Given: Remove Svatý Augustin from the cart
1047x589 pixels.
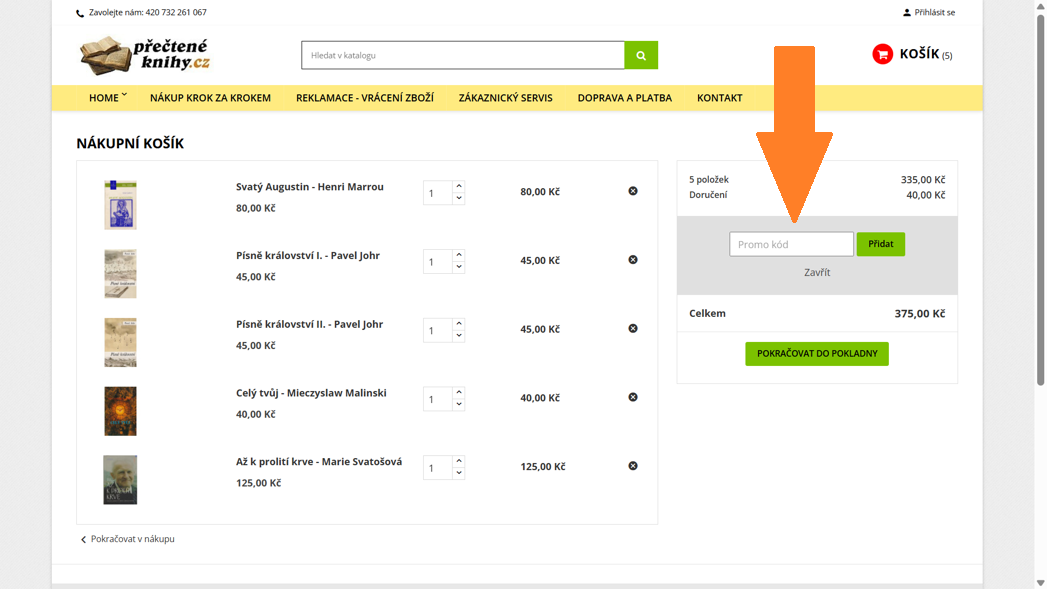Looking at the screenshot, I should click(x=633, y=191).
